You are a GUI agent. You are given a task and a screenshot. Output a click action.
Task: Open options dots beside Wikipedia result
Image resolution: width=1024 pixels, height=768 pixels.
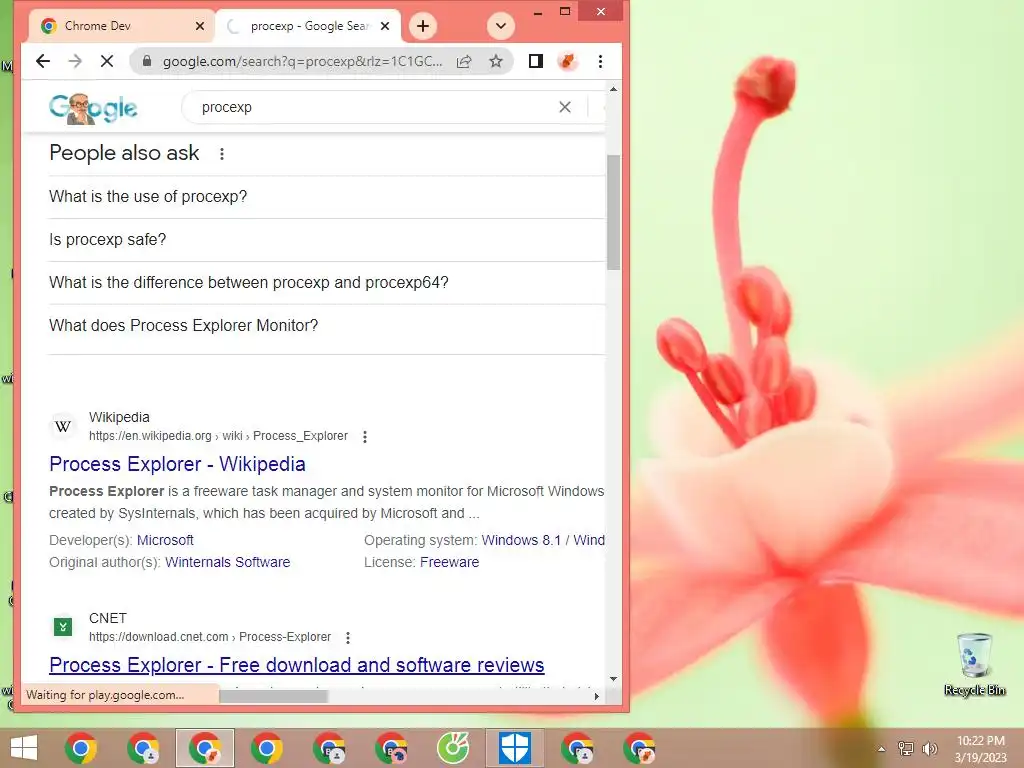(x=365, y=436)
